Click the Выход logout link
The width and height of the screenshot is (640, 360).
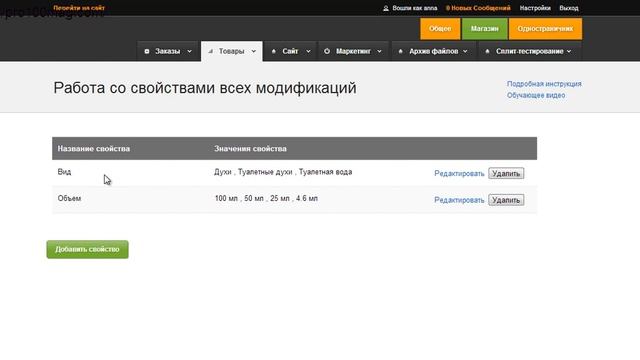569,8
